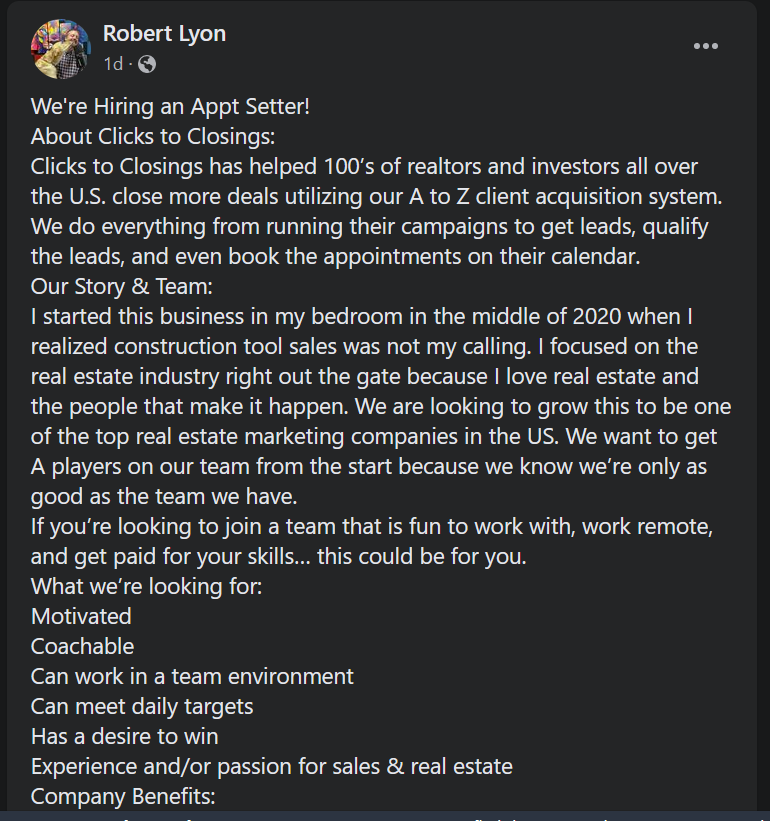Click the "this could be for you." sentence

coord(421,556)
